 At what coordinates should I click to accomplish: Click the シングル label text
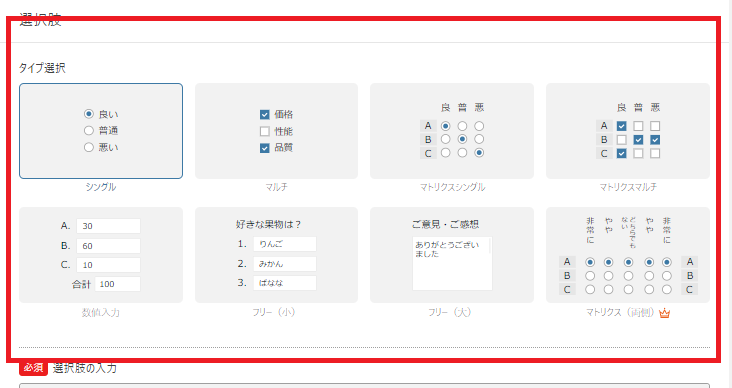[101, 187]
